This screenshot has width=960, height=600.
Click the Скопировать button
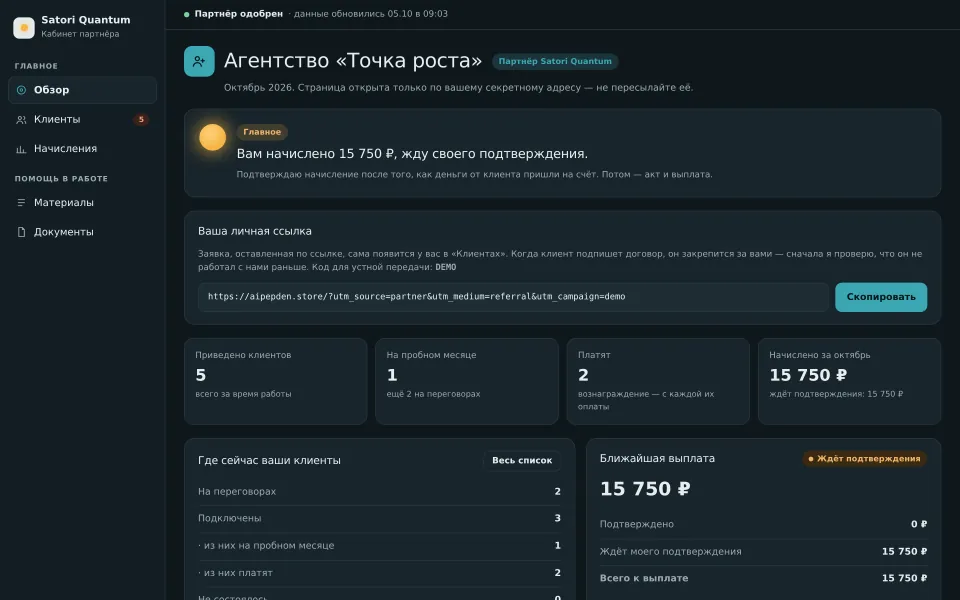pyautogui.click(x=881, y=297)
